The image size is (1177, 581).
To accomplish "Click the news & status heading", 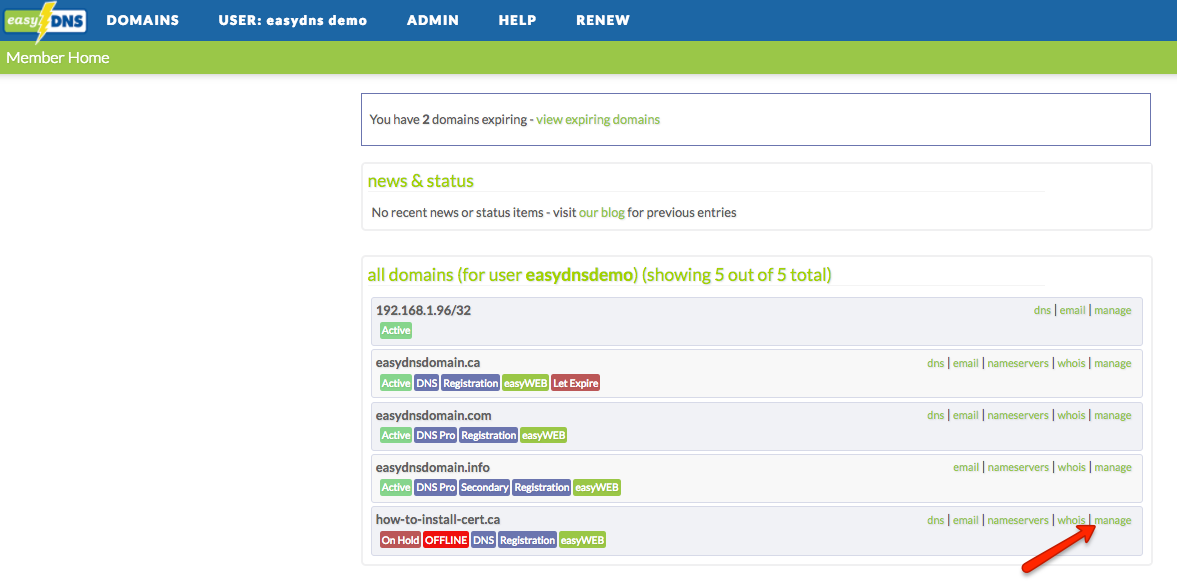I will click(420, 181).
